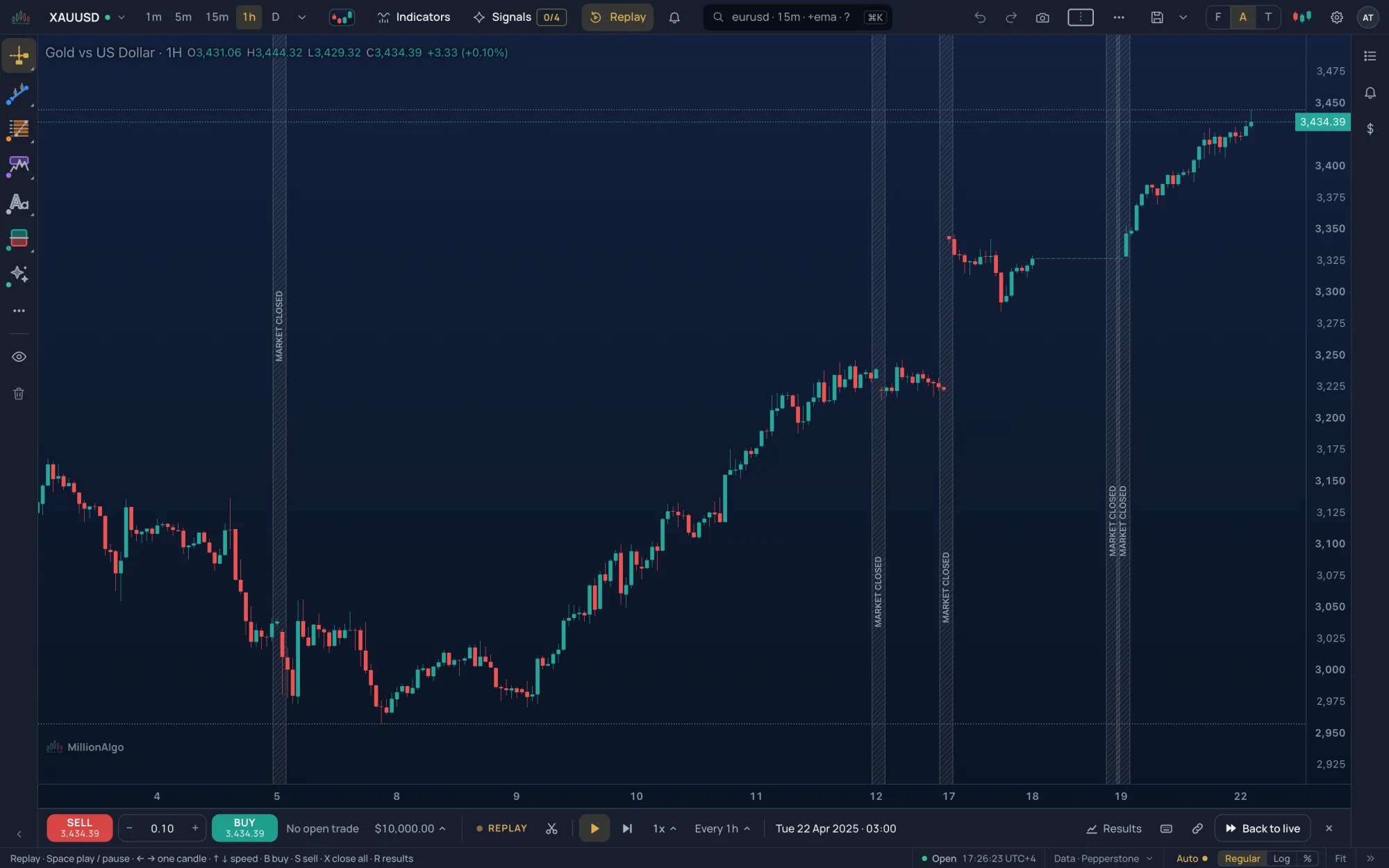
Task: Select the long/short position tool
Action: 19,239
